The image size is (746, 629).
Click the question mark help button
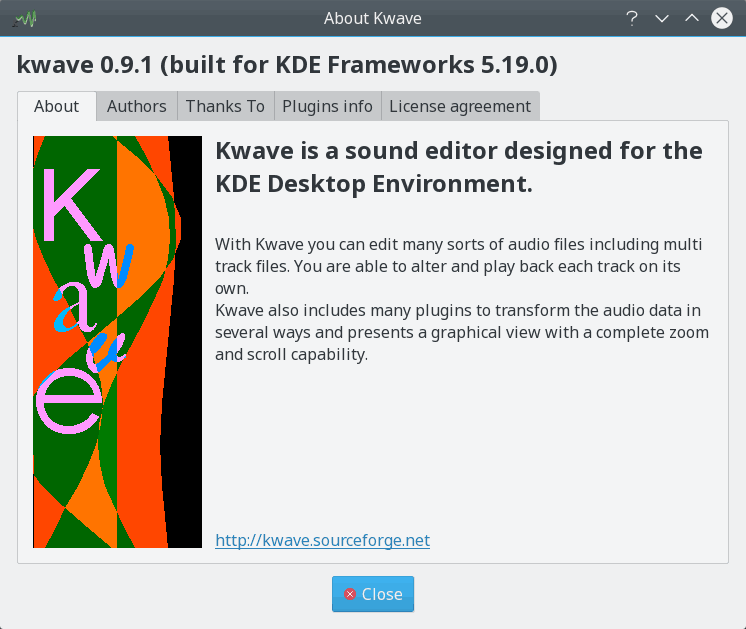point(632,19)
